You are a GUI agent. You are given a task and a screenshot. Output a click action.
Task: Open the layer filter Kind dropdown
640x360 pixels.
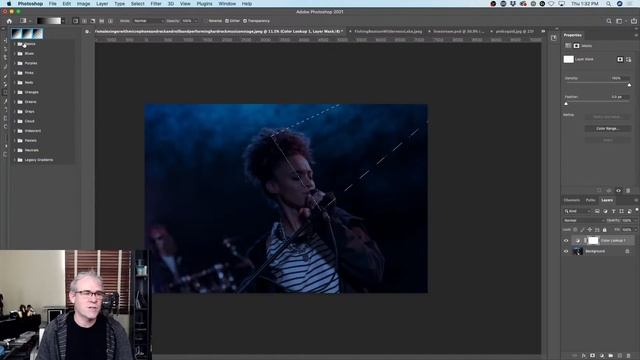coord(578,211)
